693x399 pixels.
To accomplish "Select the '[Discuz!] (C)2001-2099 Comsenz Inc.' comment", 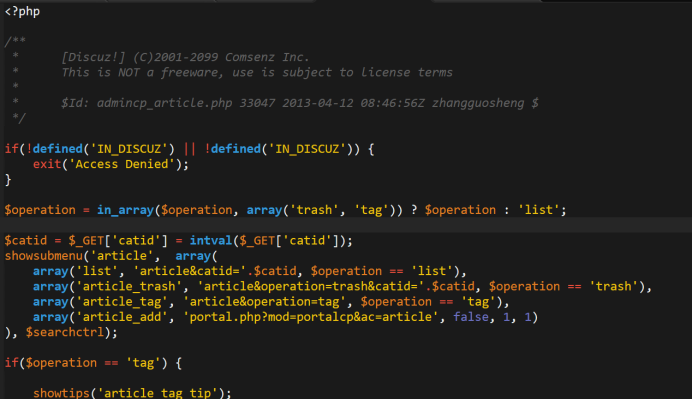I will 185,57.
